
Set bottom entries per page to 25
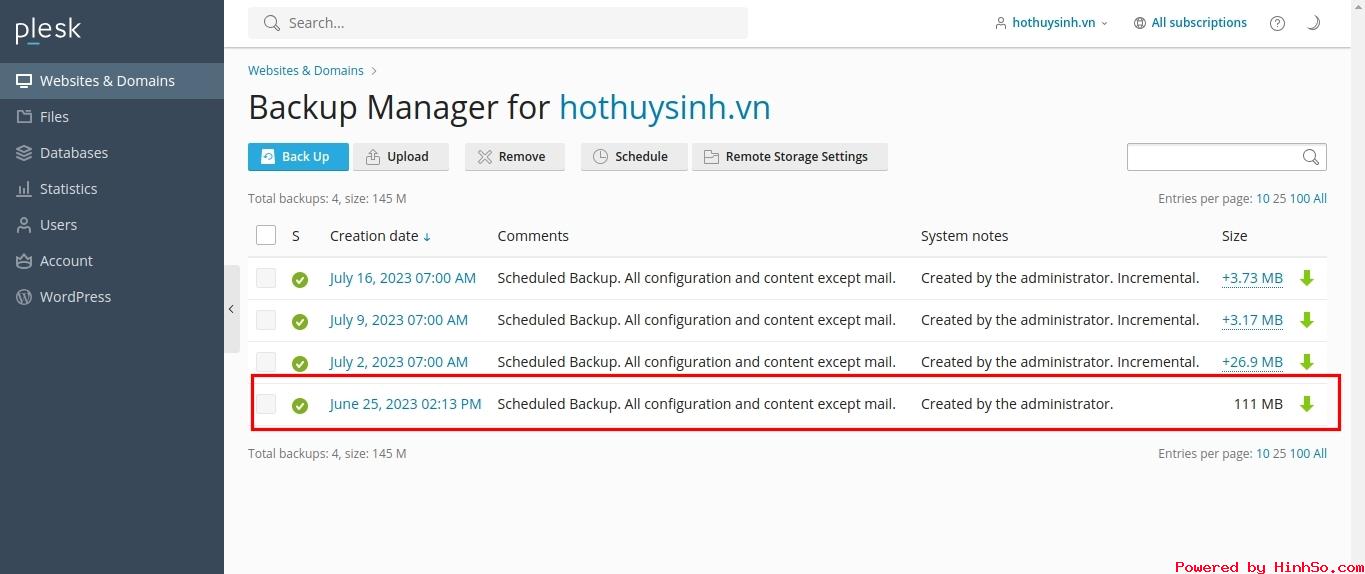tap(1279, 454)
